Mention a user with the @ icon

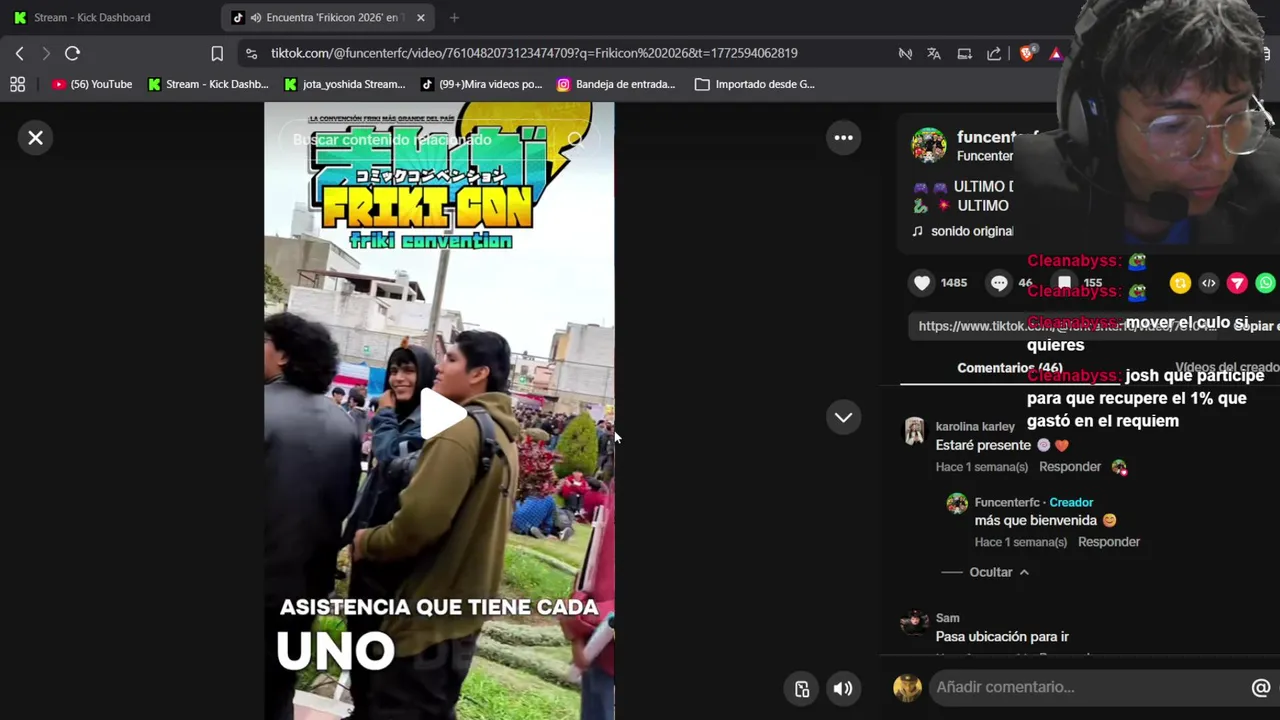(1260, 687)
